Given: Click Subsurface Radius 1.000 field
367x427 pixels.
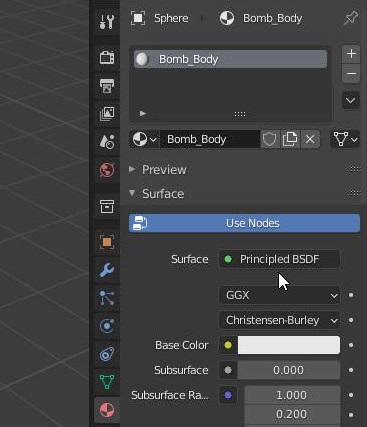Looking at the screenshot, I should tap(292, 395).
